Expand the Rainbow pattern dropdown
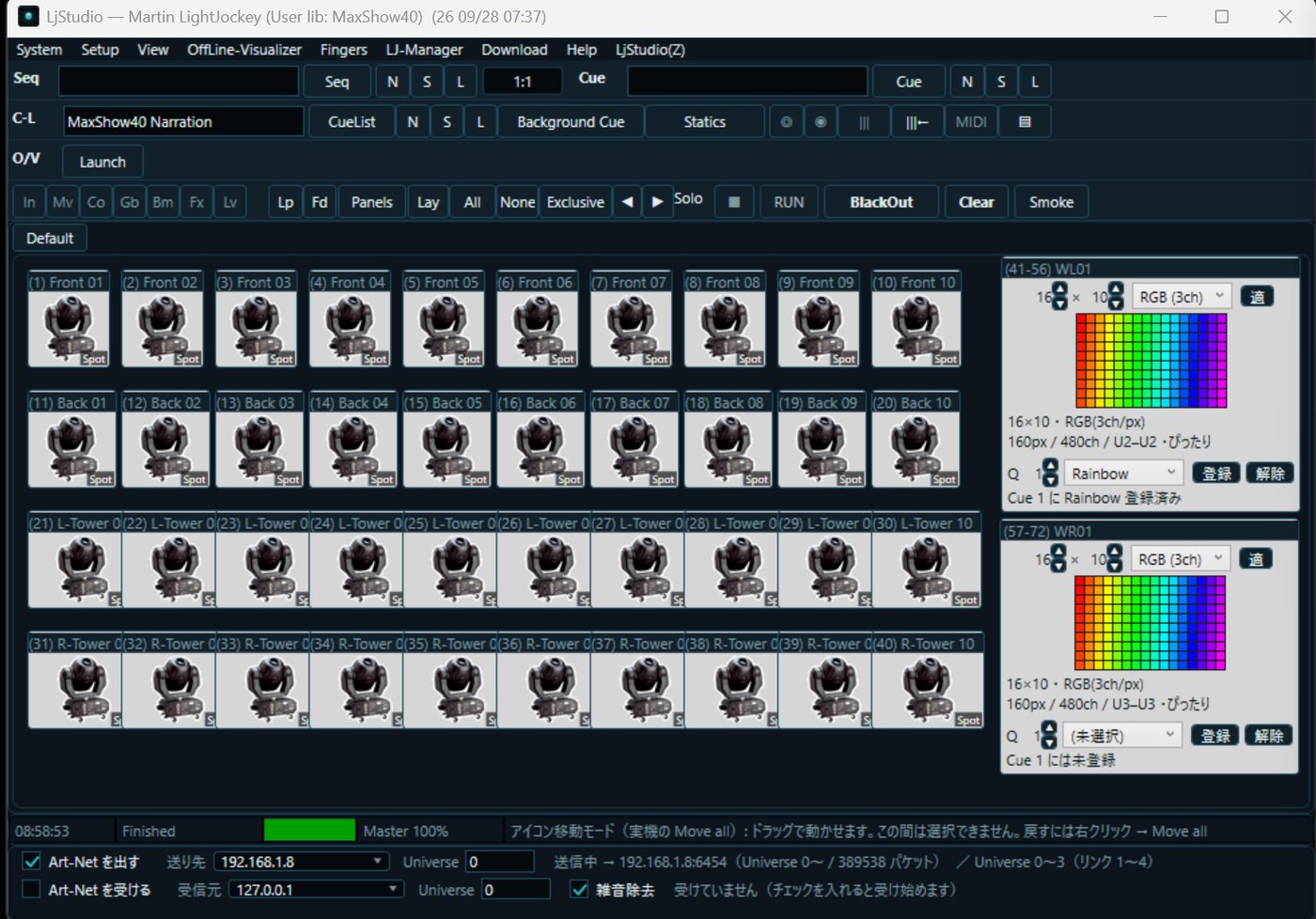The width and height of the screenshot is (1316, 919). [1122, 474]
